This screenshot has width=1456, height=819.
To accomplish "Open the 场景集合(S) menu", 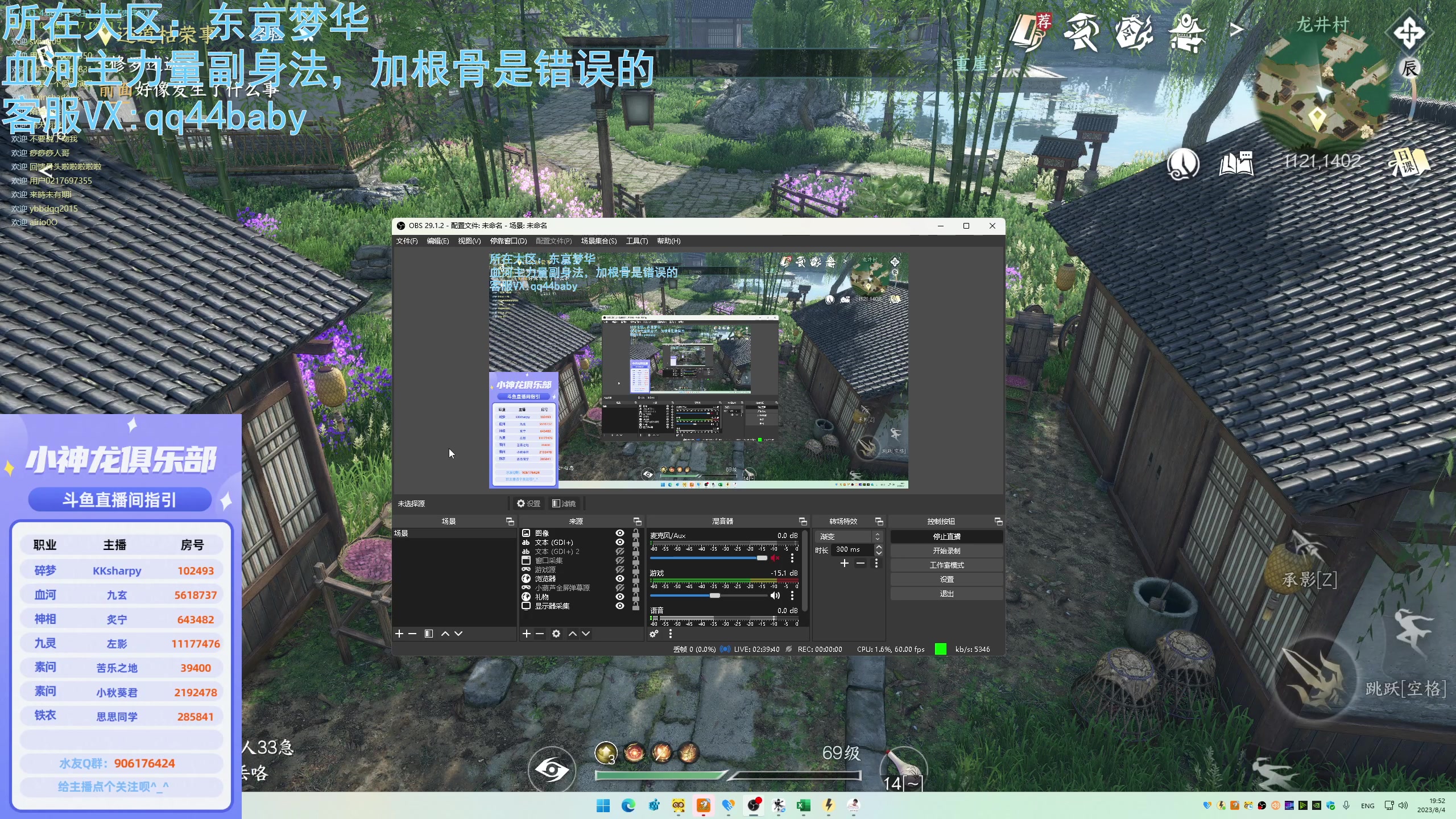I will point(599,241).
